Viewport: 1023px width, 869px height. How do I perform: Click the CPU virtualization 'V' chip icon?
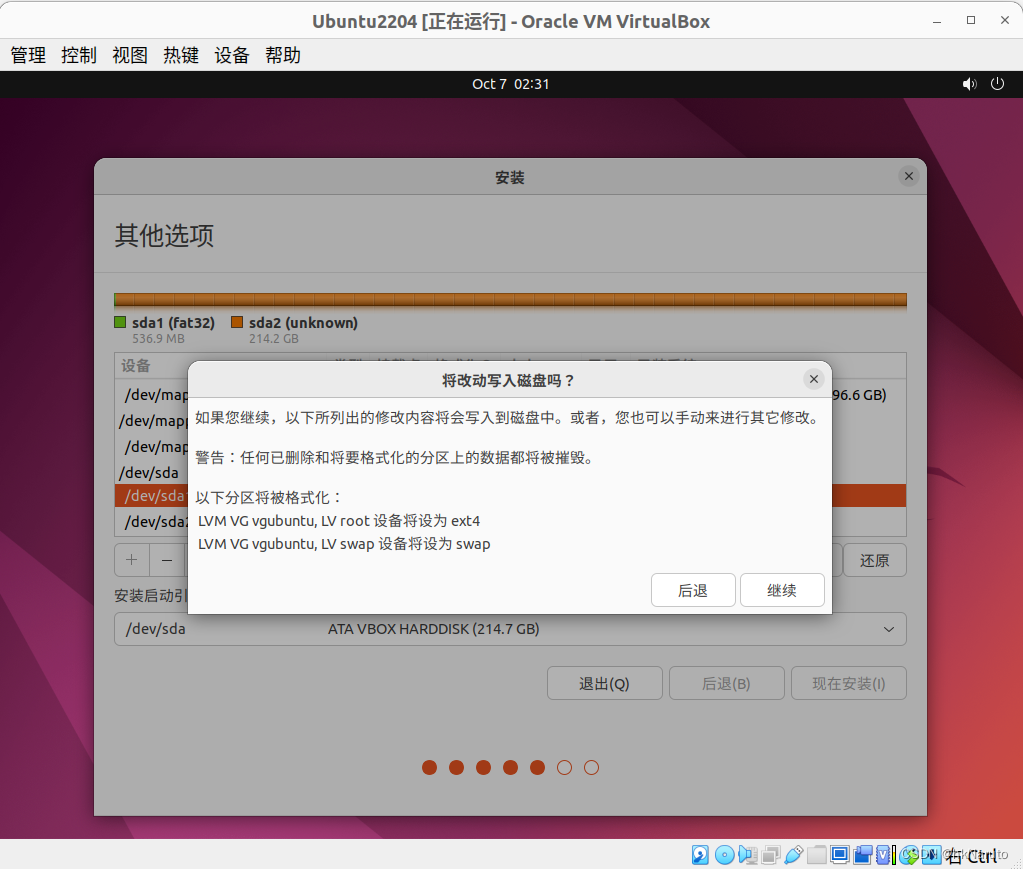point(883,855)
